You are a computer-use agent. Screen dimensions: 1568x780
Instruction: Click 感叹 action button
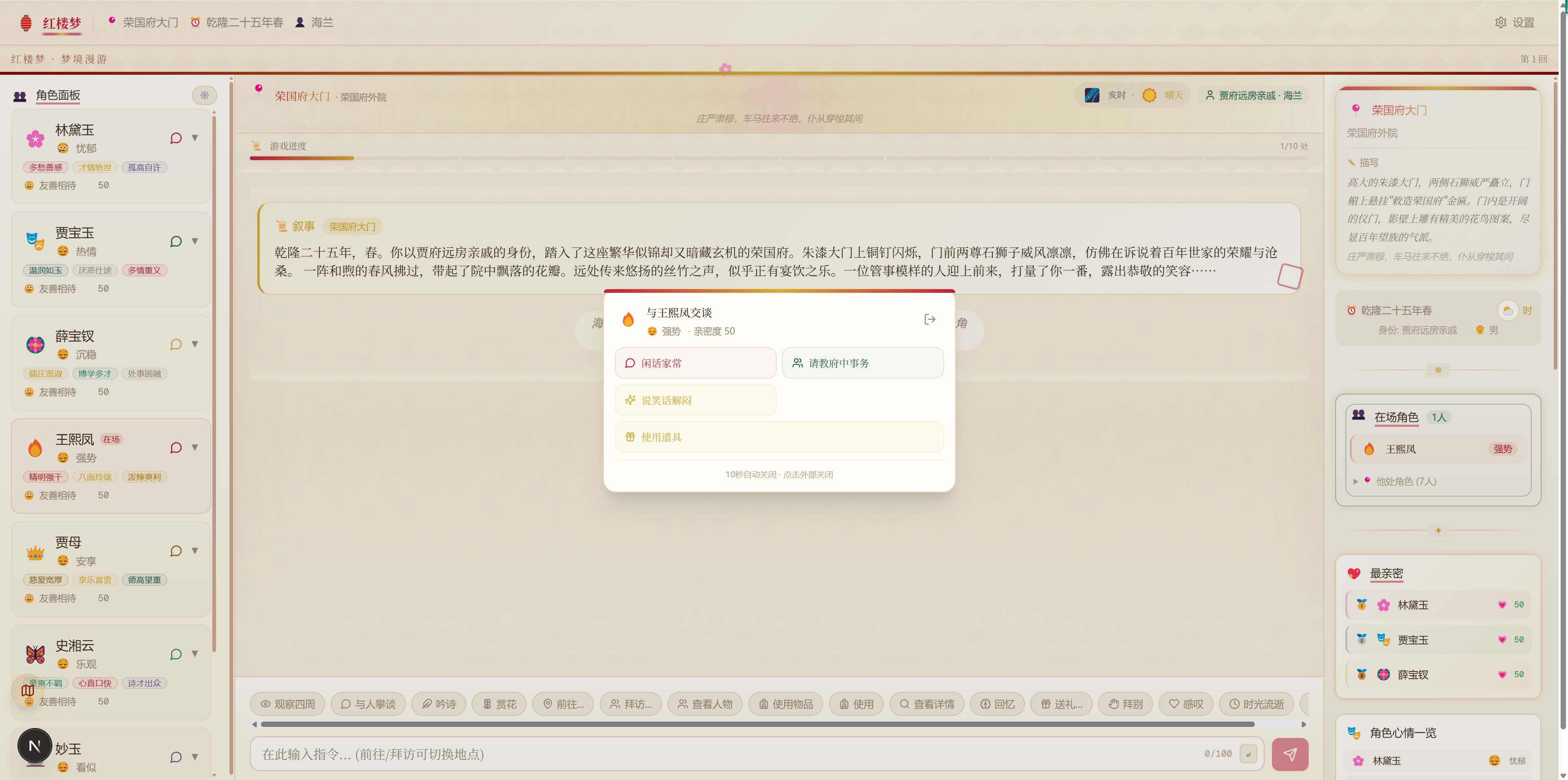click(1186, 704)
